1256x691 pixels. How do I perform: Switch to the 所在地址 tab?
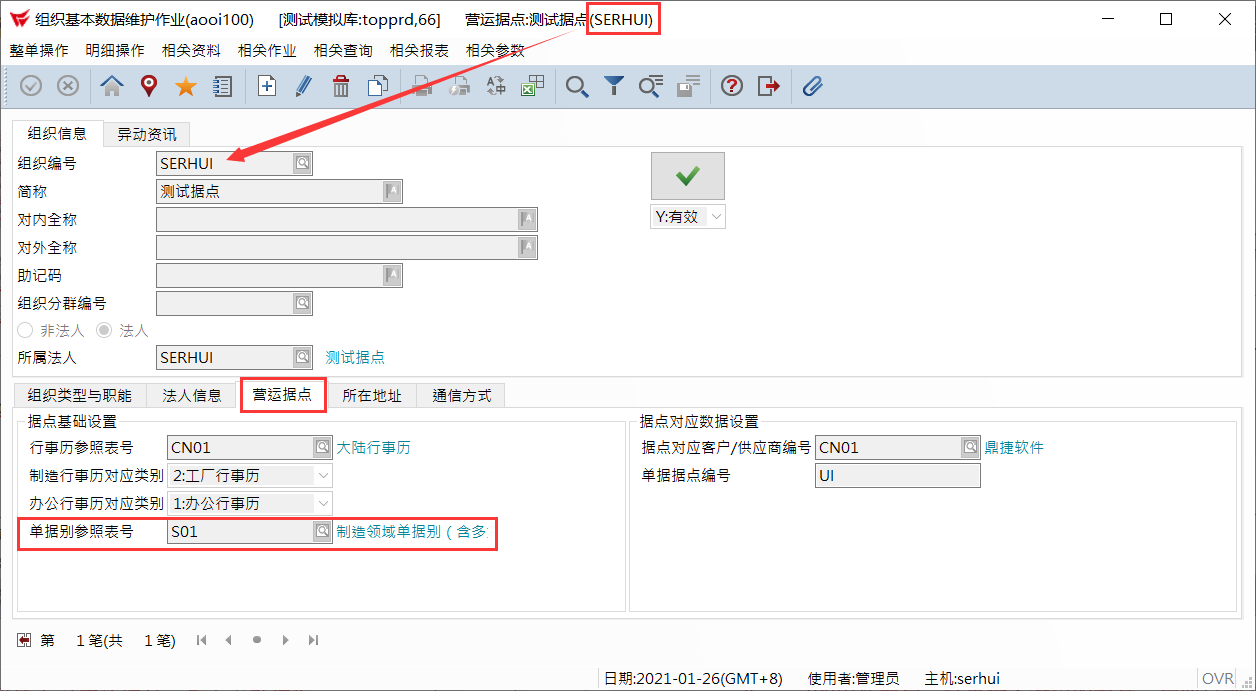[372, 395]
